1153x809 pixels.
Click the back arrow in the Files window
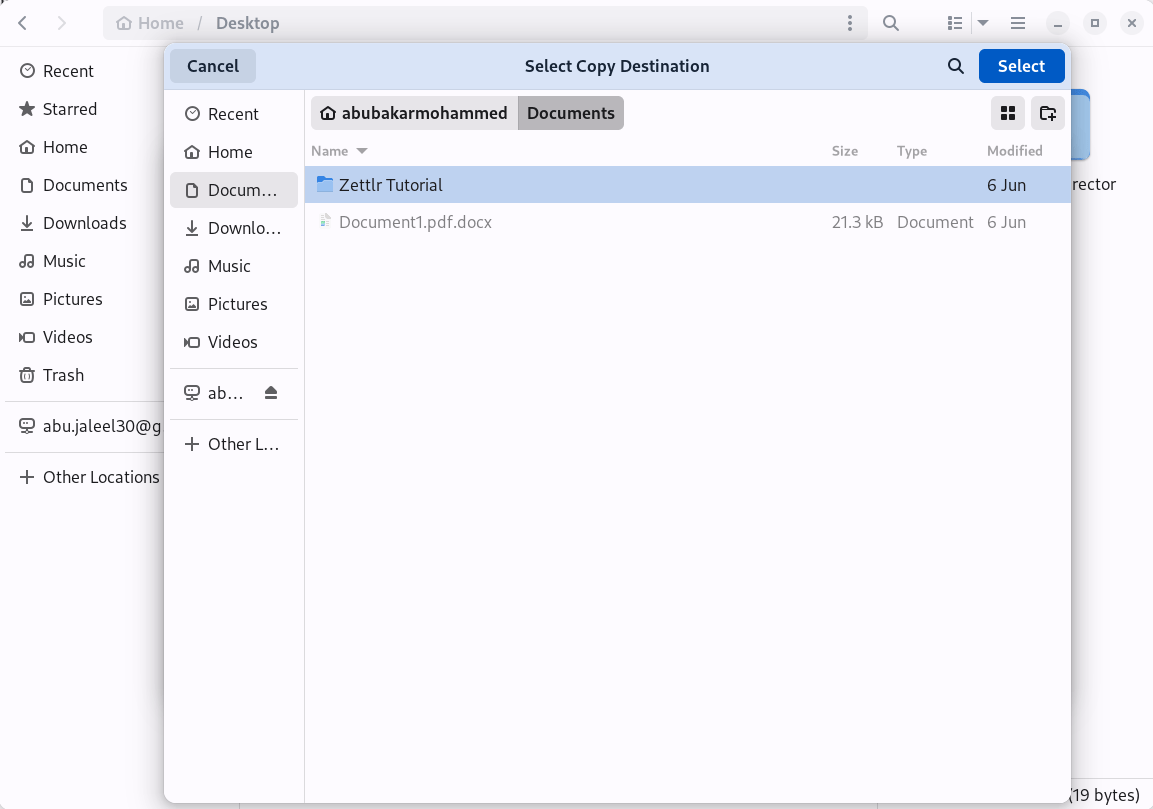22,22
